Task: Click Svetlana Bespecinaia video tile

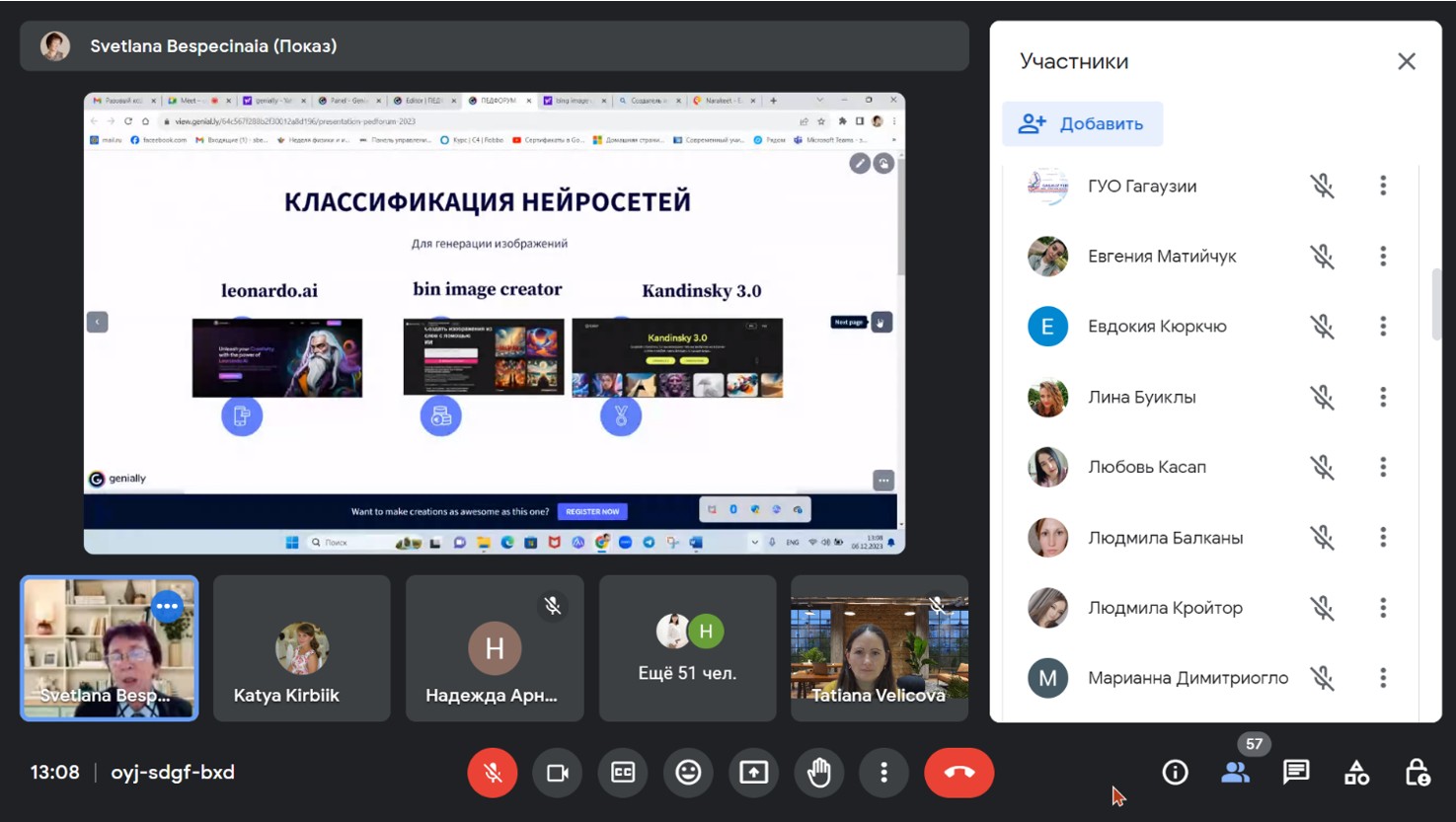Action: click(x=110, y=648)
